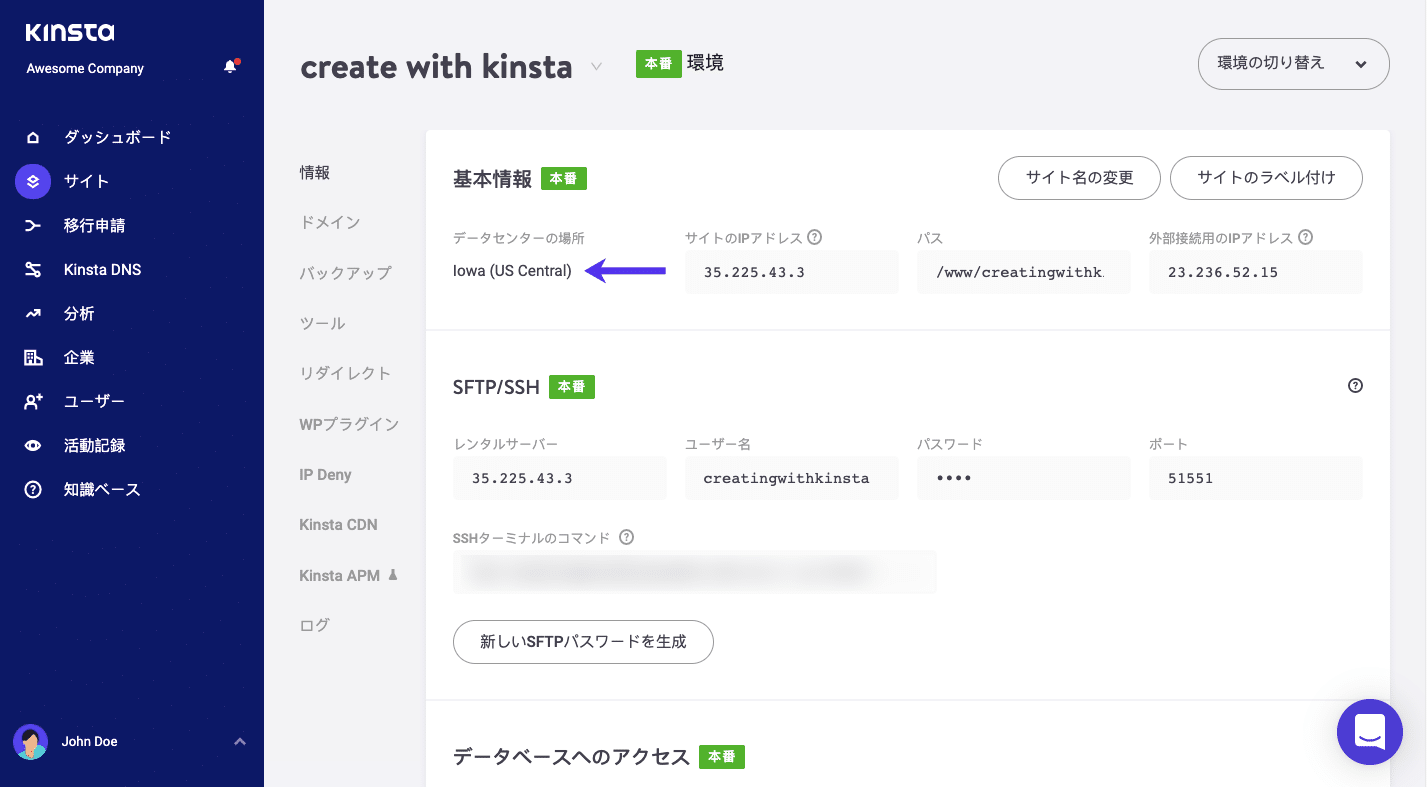This screenshot has width=1427, height=787.
Task: Collapse the John Doe account menu
Action: pos(239,741)
